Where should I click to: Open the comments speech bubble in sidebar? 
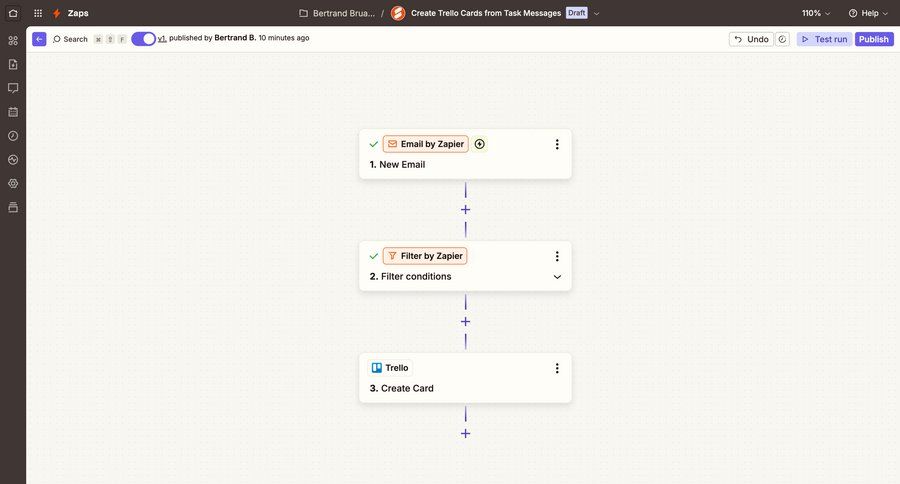(x=13, y=88)
